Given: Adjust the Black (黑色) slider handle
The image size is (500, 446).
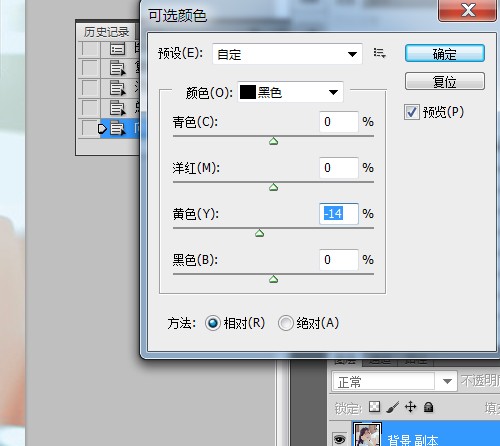Looking at the screenshot, I should (x=273, y=279).
